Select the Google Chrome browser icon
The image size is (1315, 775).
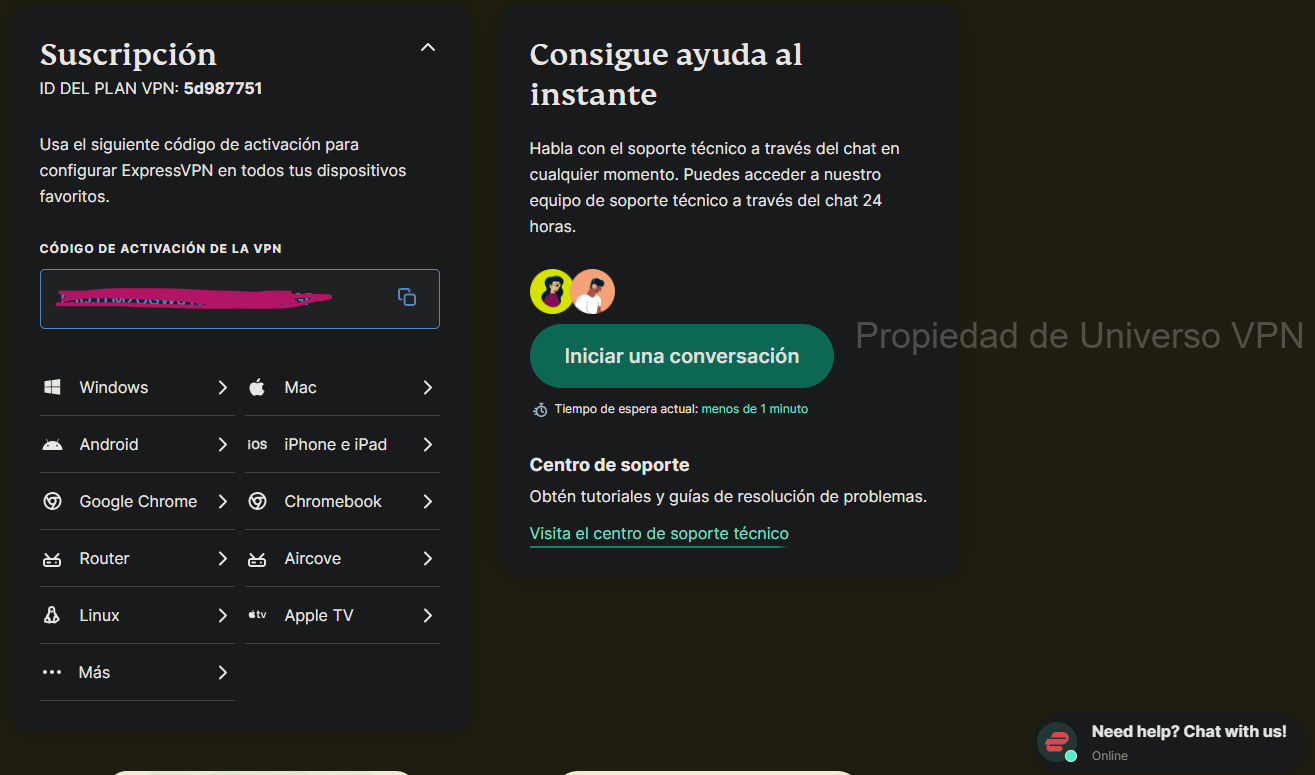click(52, 501)
